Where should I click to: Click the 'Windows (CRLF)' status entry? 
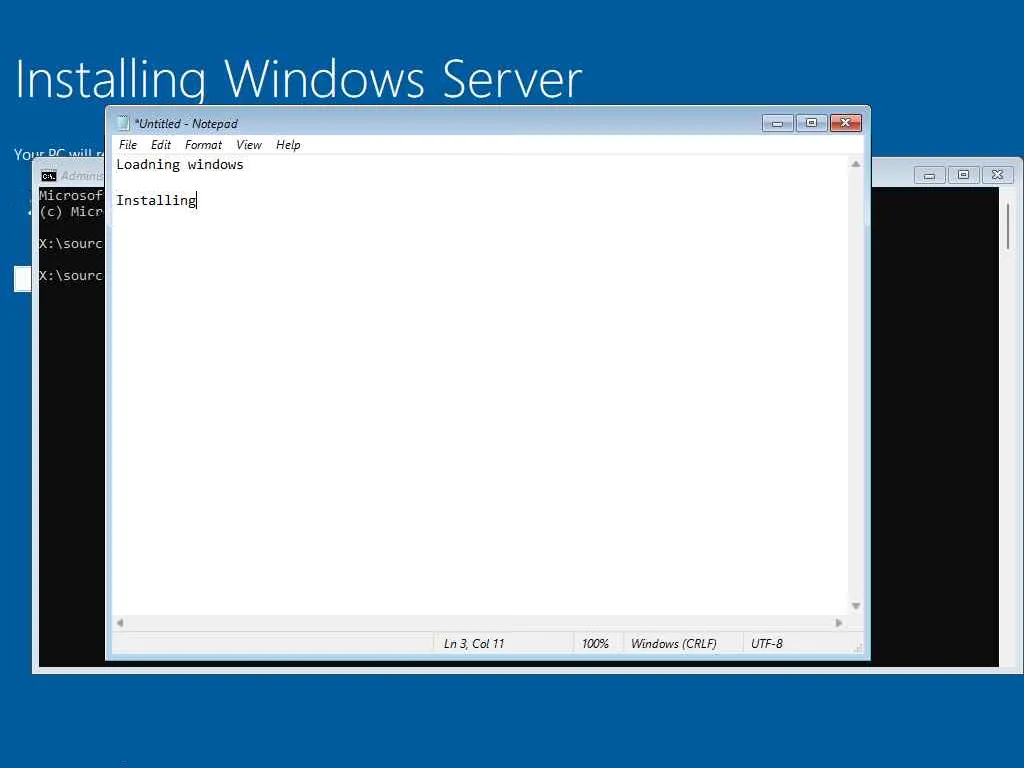coord(673,644)
